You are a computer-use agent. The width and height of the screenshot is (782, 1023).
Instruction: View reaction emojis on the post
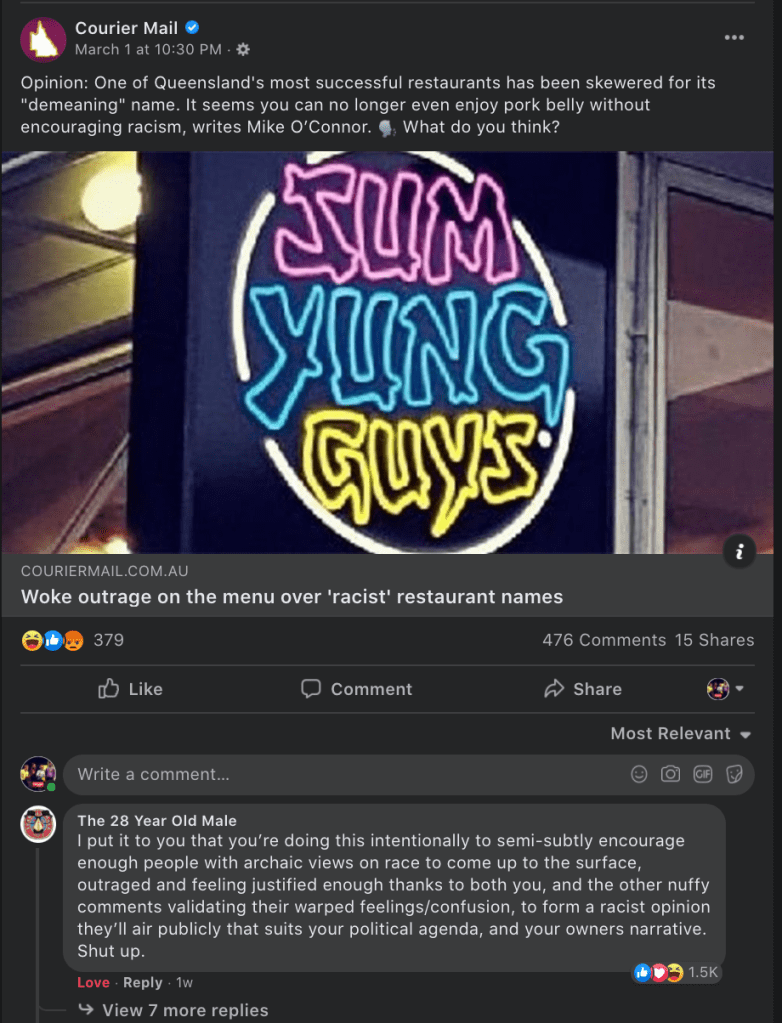pos(52,641)
